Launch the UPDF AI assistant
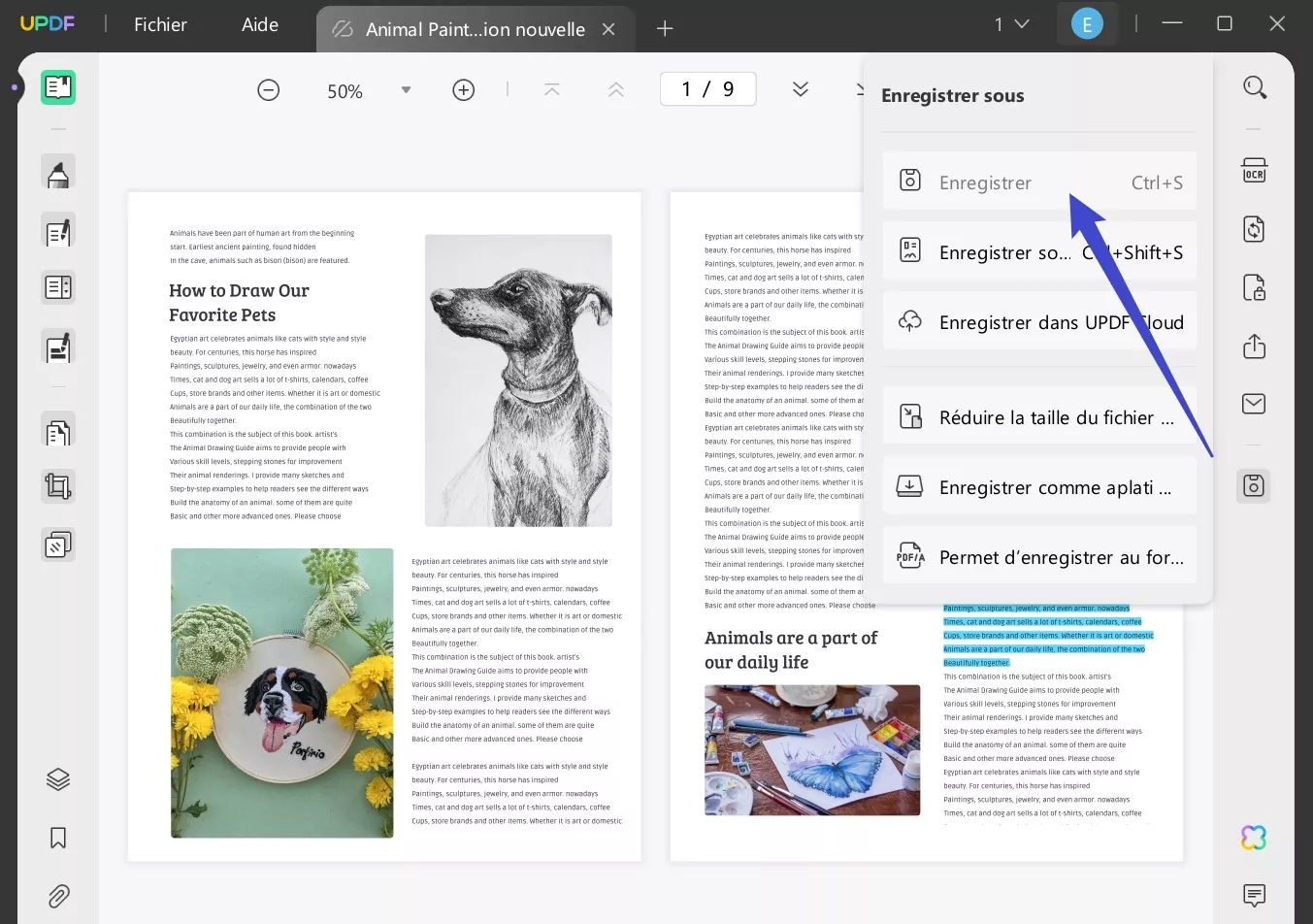Screen dimensions: 1313x924 (x=1254, y=837)
